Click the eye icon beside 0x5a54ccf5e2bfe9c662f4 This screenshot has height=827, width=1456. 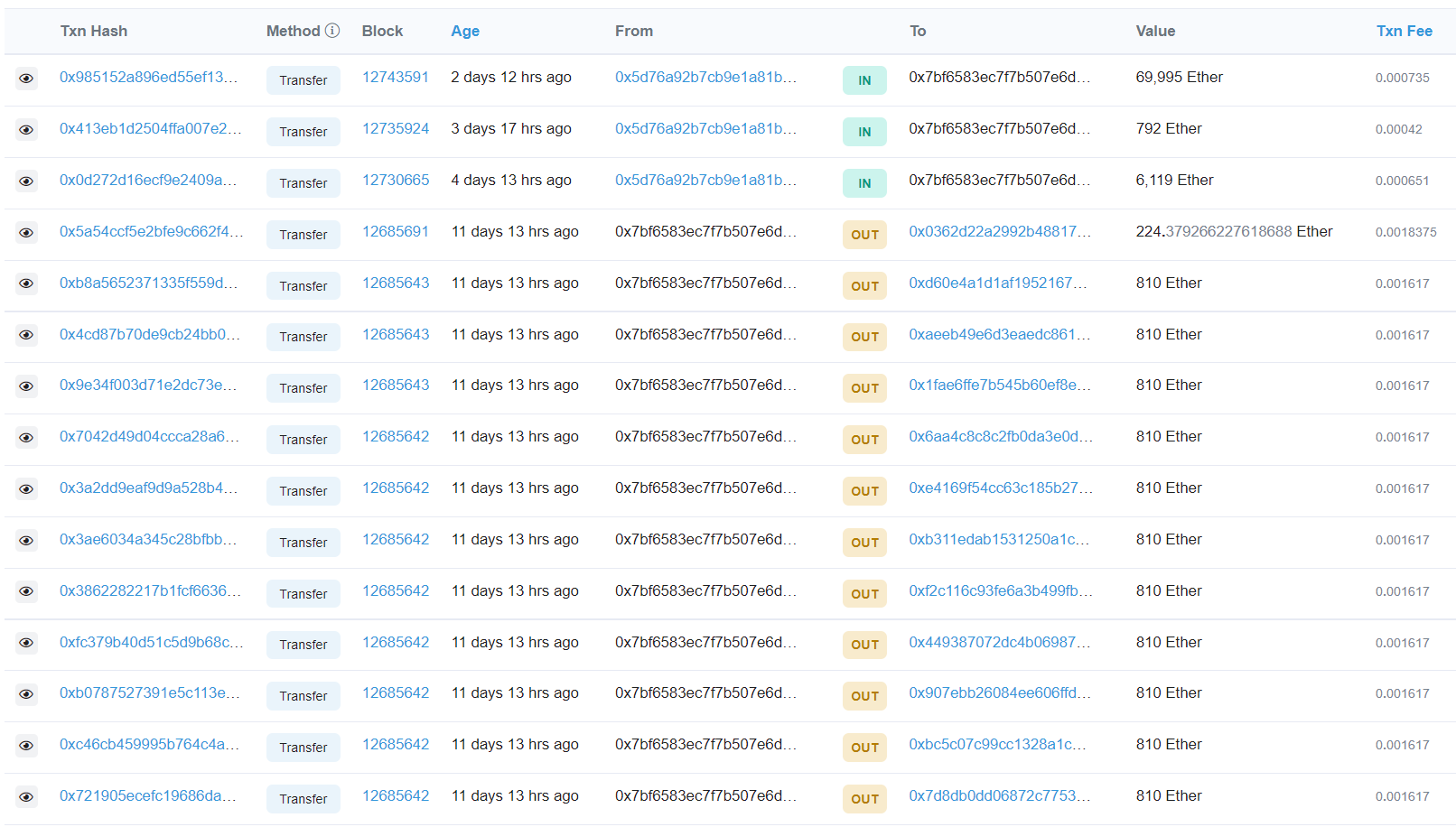[x=26, y=233]
